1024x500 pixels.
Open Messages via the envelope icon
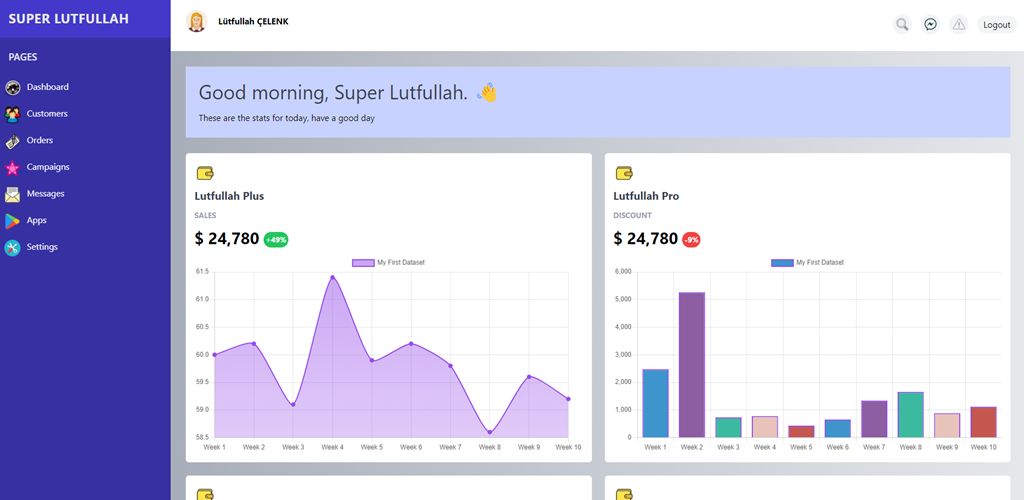pos(12,195)
